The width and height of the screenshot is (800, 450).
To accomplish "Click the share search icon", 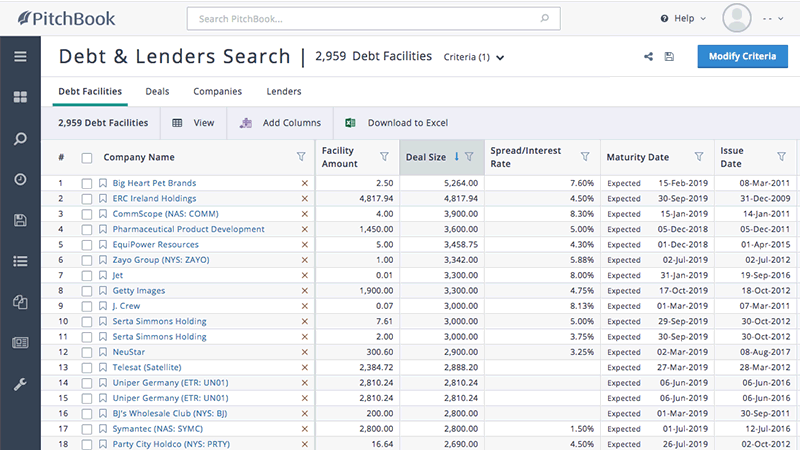I will [x=648, y=57].
